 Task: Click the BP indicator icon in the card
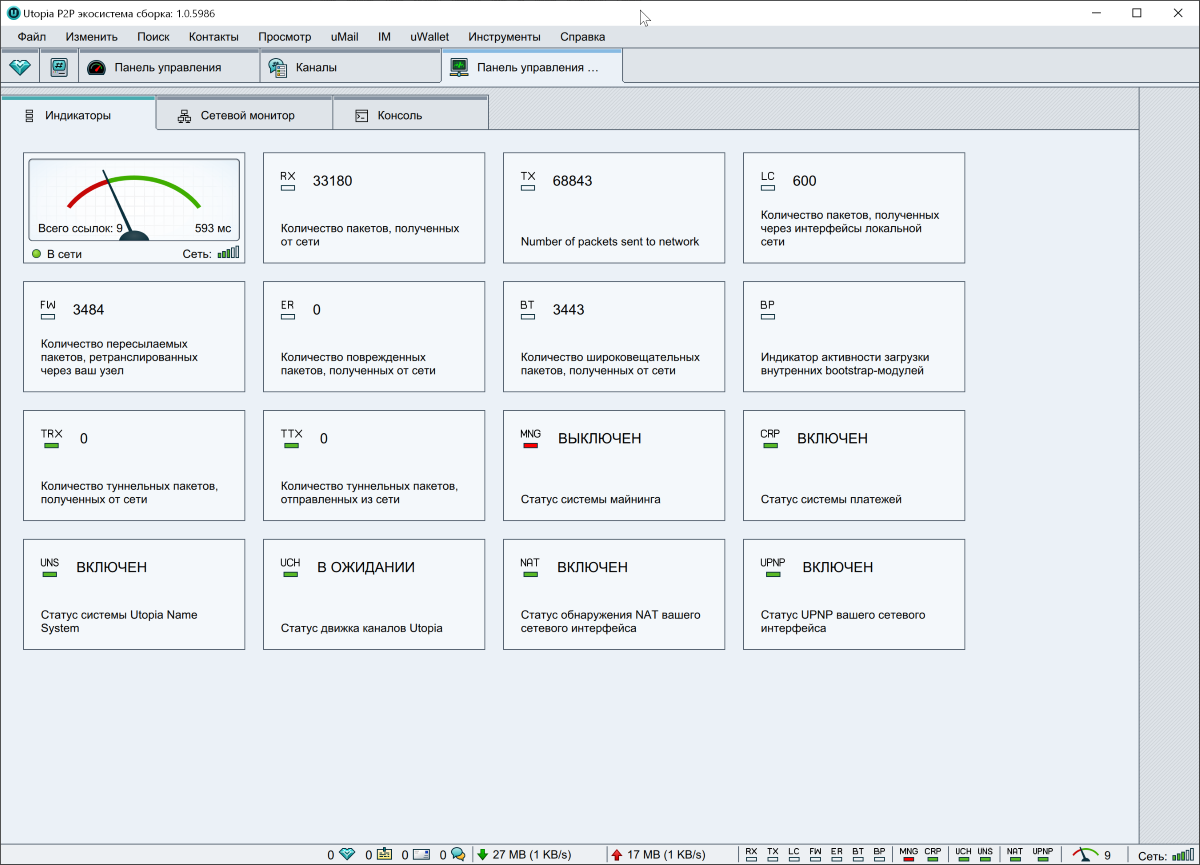click(768, 310)
